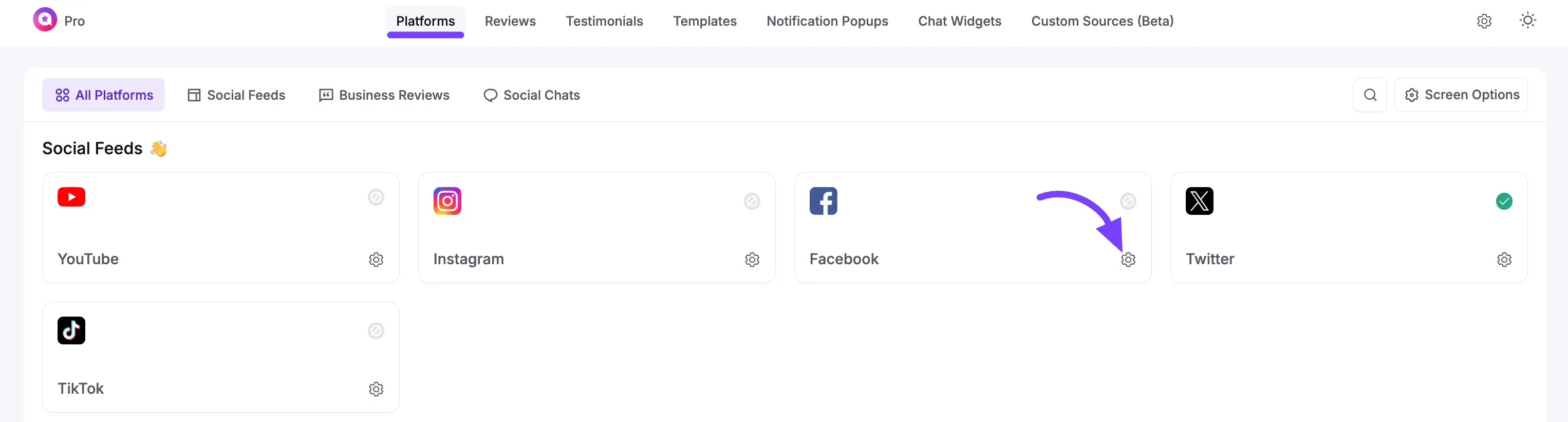Toggle the Facebook platform status indicator

point(1128,201)
